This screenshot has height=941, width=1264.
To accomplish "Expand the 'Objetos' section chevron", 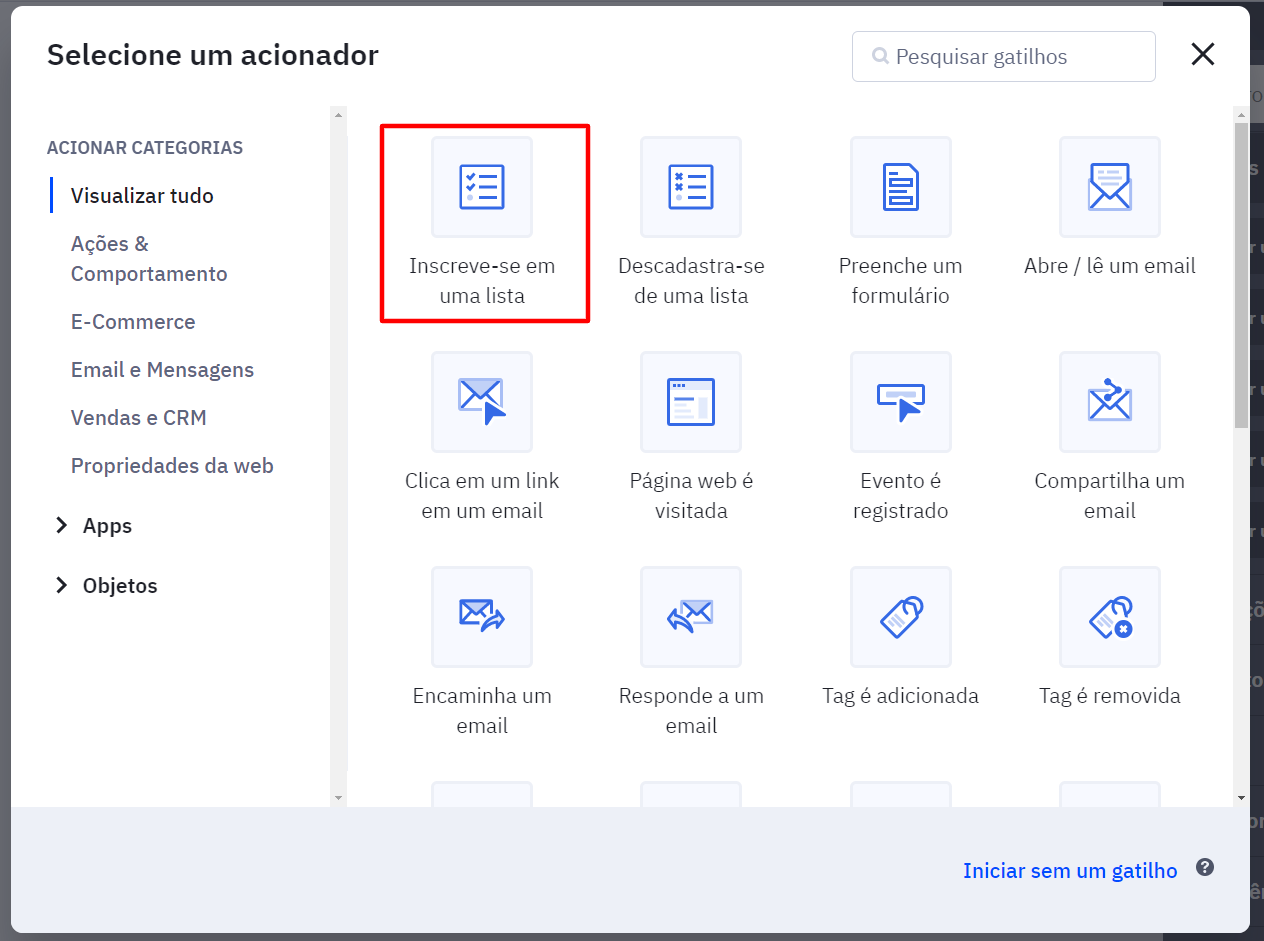I will (62, 586).
